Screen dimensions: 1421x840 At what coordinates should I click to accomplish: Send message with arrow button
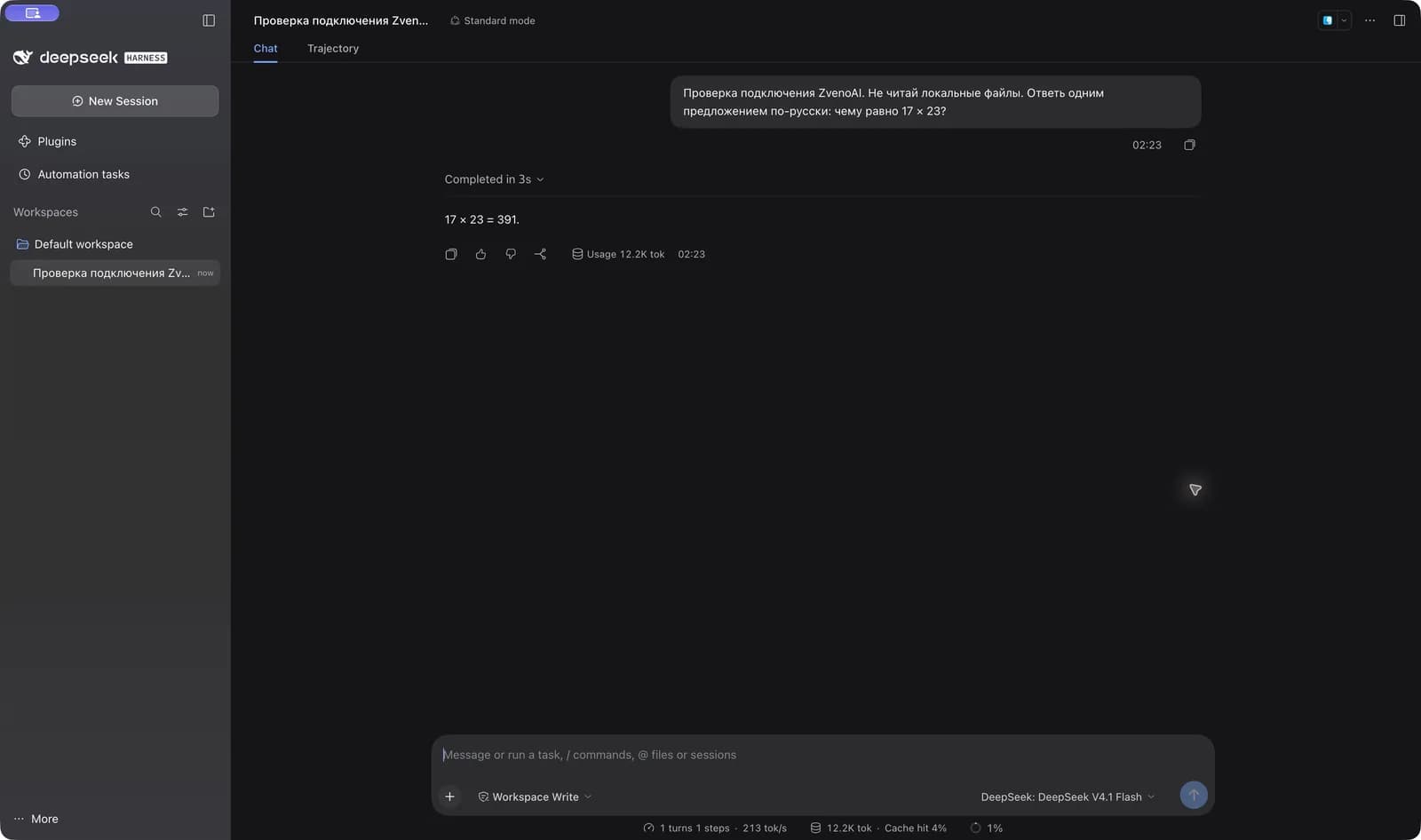click(x=1193, y=795)
